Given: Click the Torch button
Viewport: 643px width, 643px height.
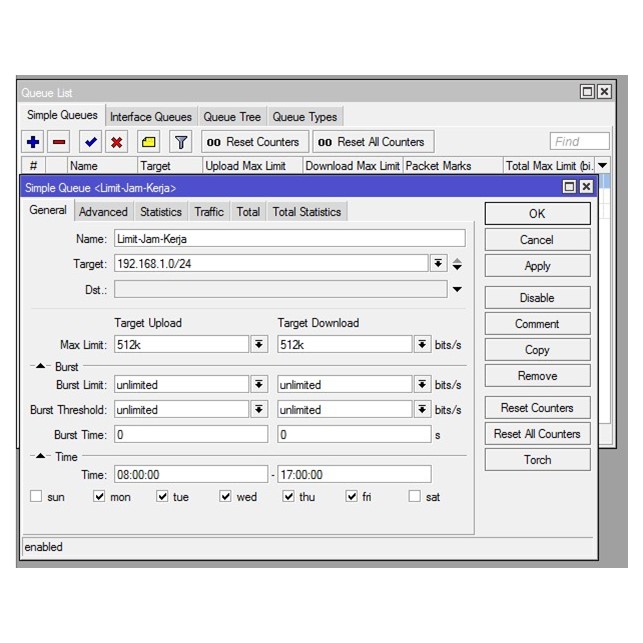Looking at the screenshot, I should 537,460.
